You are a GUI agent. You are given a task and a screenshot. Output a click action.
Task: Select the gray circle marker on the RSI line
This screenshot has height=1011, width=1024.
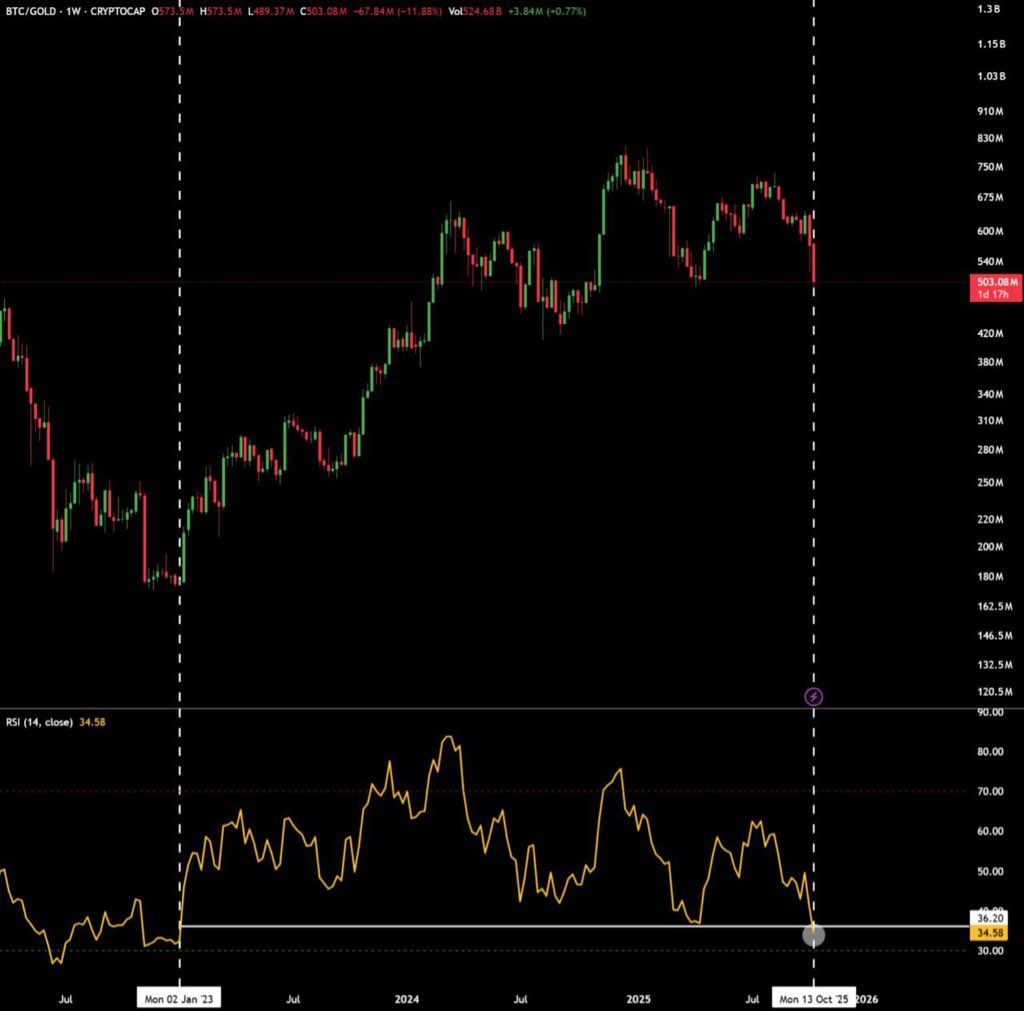coord(813,936)
